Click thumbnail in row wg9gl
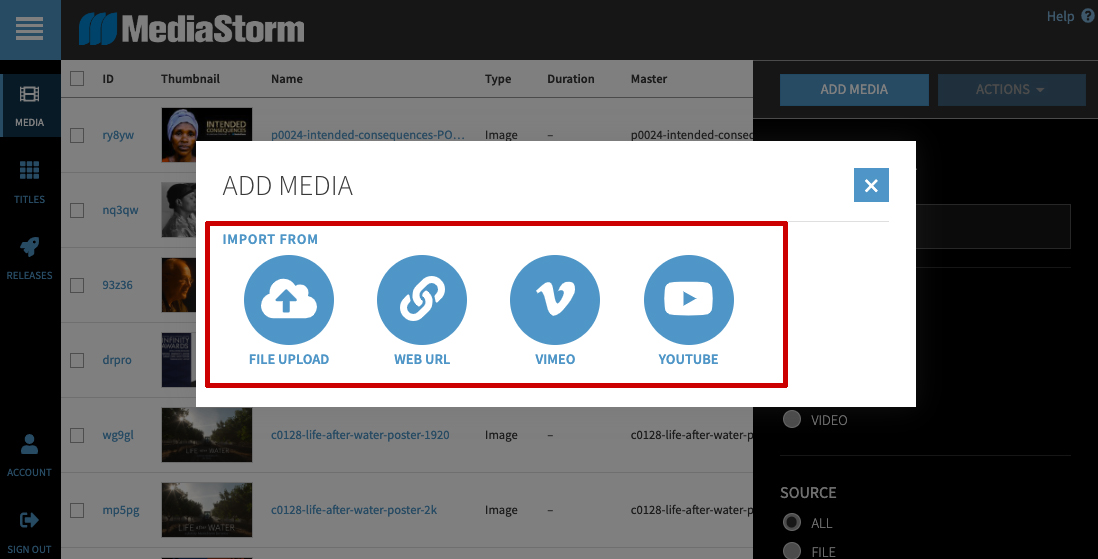This screenshot has width=1098, height=559. (x=207, y=435)
